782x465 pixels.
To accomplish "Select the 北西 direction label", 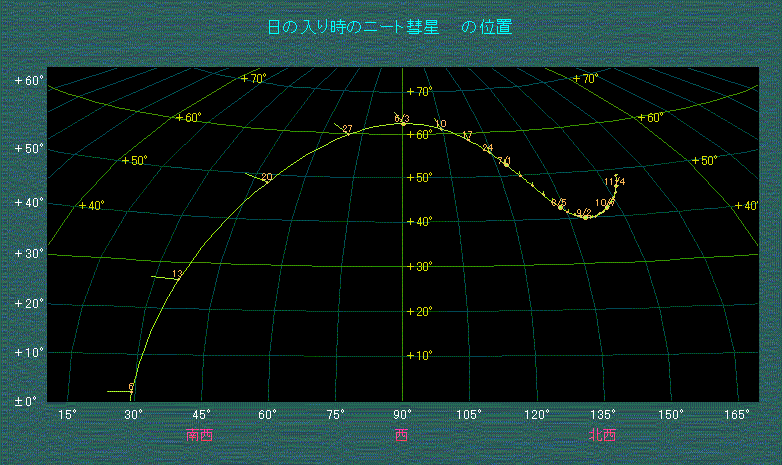I will (x=602, y=435).
